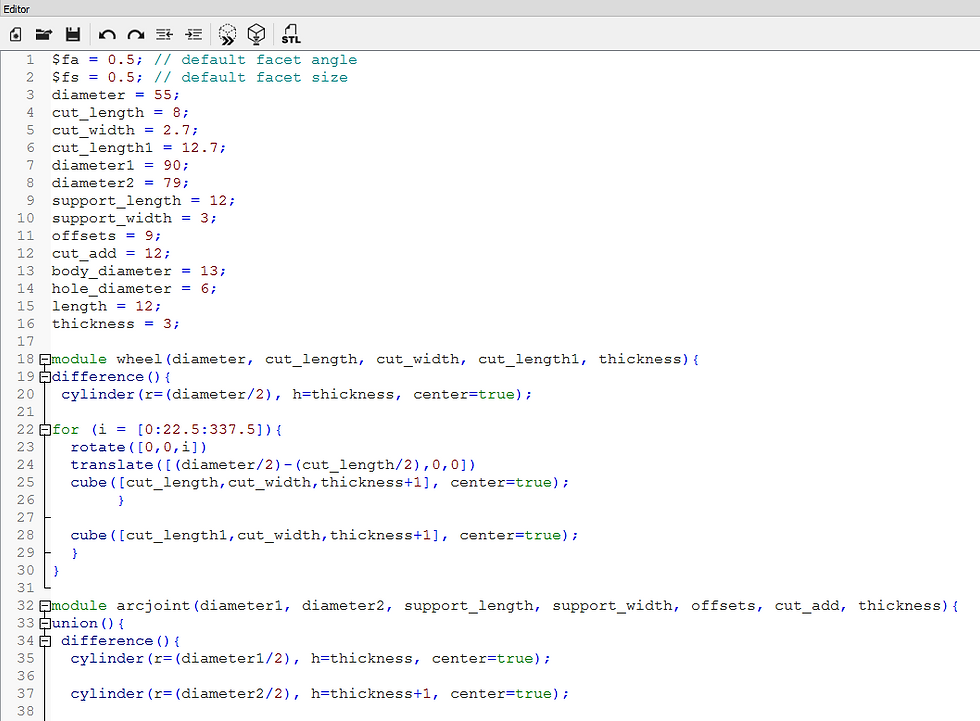Click 'cut_length' variable name on line 4
980x721 pixels.
tap(98, 113)
